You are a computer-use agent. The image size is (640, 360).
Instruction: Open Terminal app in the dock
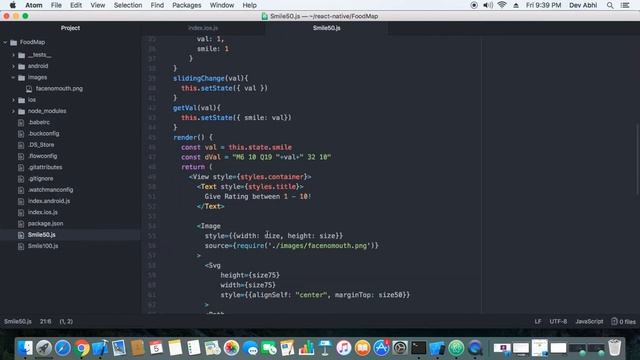pos(419,348)
